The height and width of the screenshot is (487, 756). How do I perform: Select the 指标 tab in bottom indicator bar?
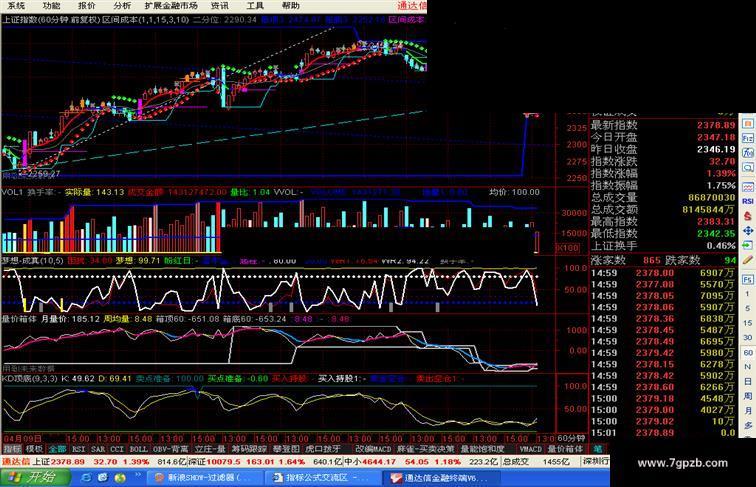point(12,448)
